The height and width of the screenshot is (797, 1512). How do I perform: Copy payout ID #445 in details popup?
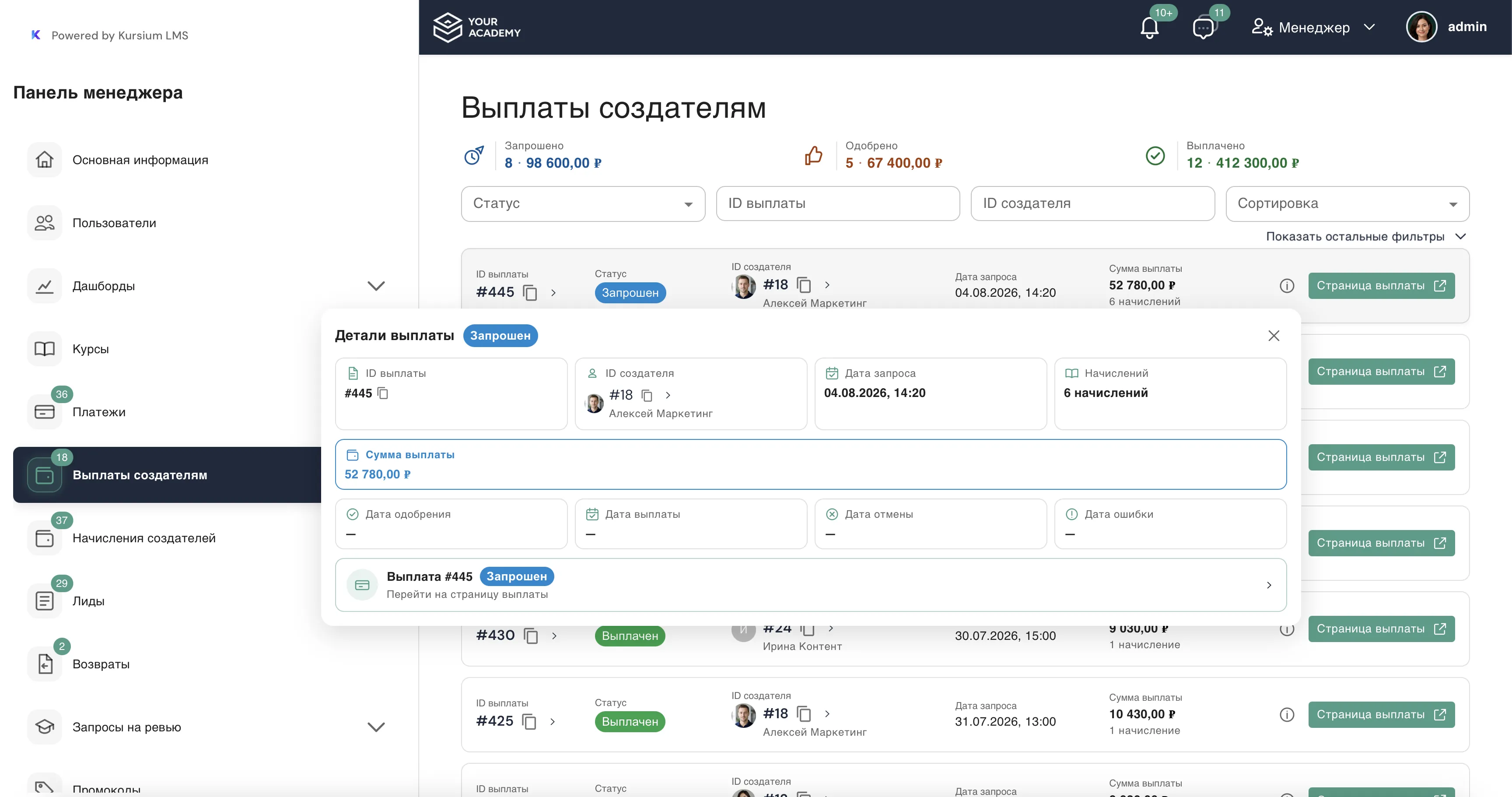(x=383, y=393)
